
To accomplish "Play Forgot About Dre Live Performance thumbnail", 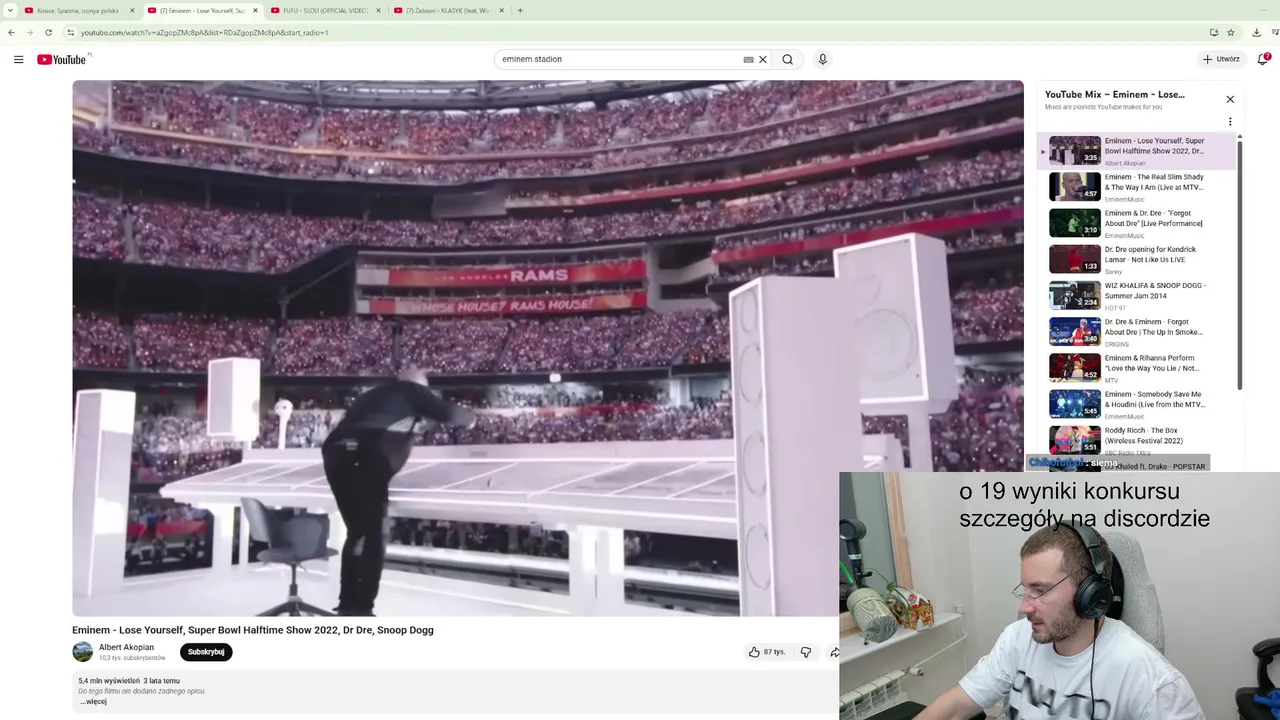I will coord(1075,223).
